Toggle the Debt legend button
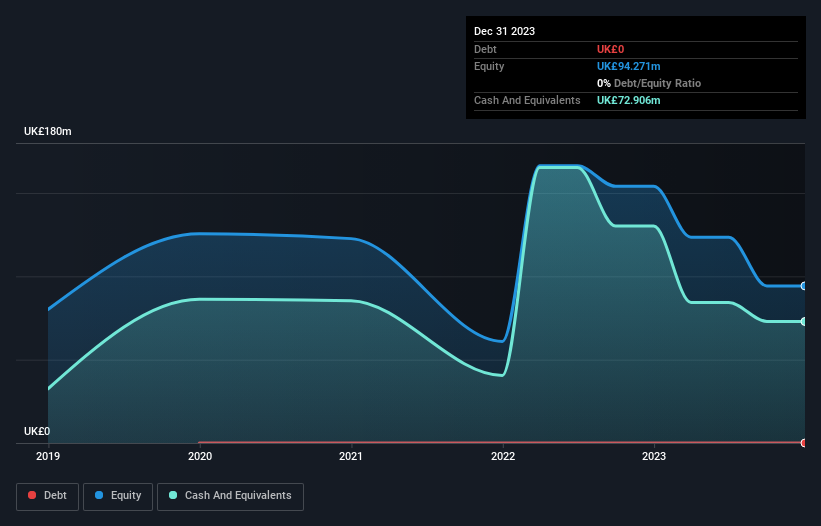 (48, 496)
